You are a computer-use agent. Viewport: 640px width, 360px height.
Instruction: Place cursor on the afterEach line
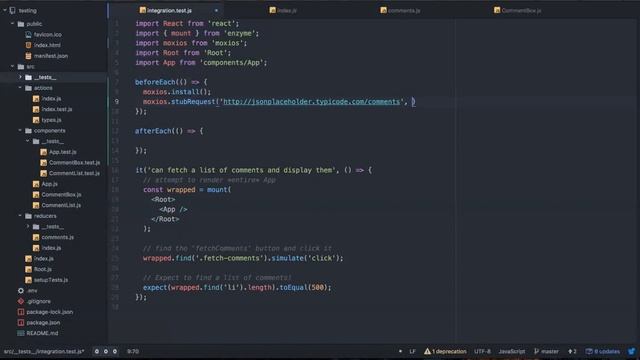tap(169, 131)
